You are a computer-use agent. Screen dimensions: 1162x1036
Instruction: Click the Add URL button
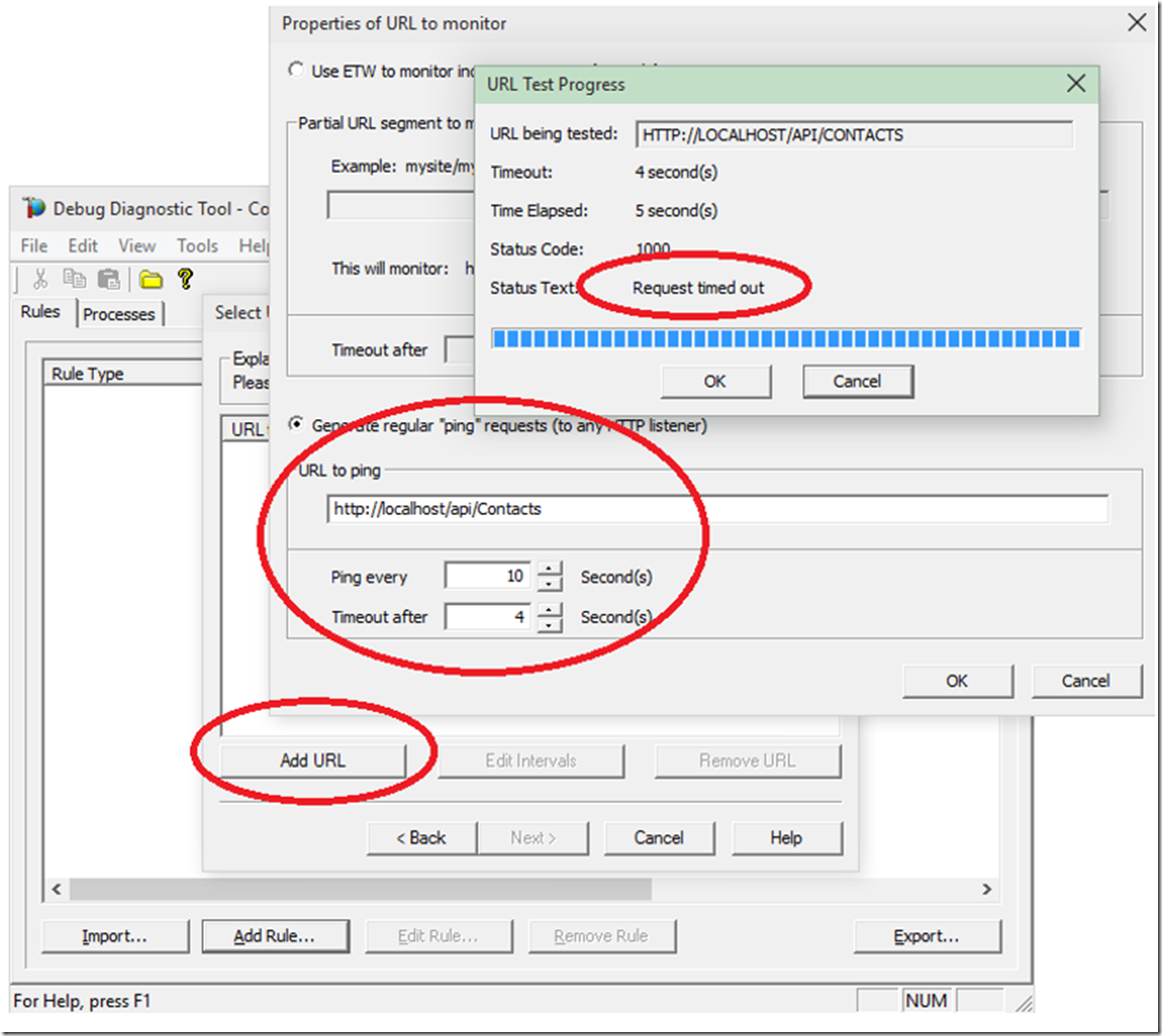[x=313, y=760]
